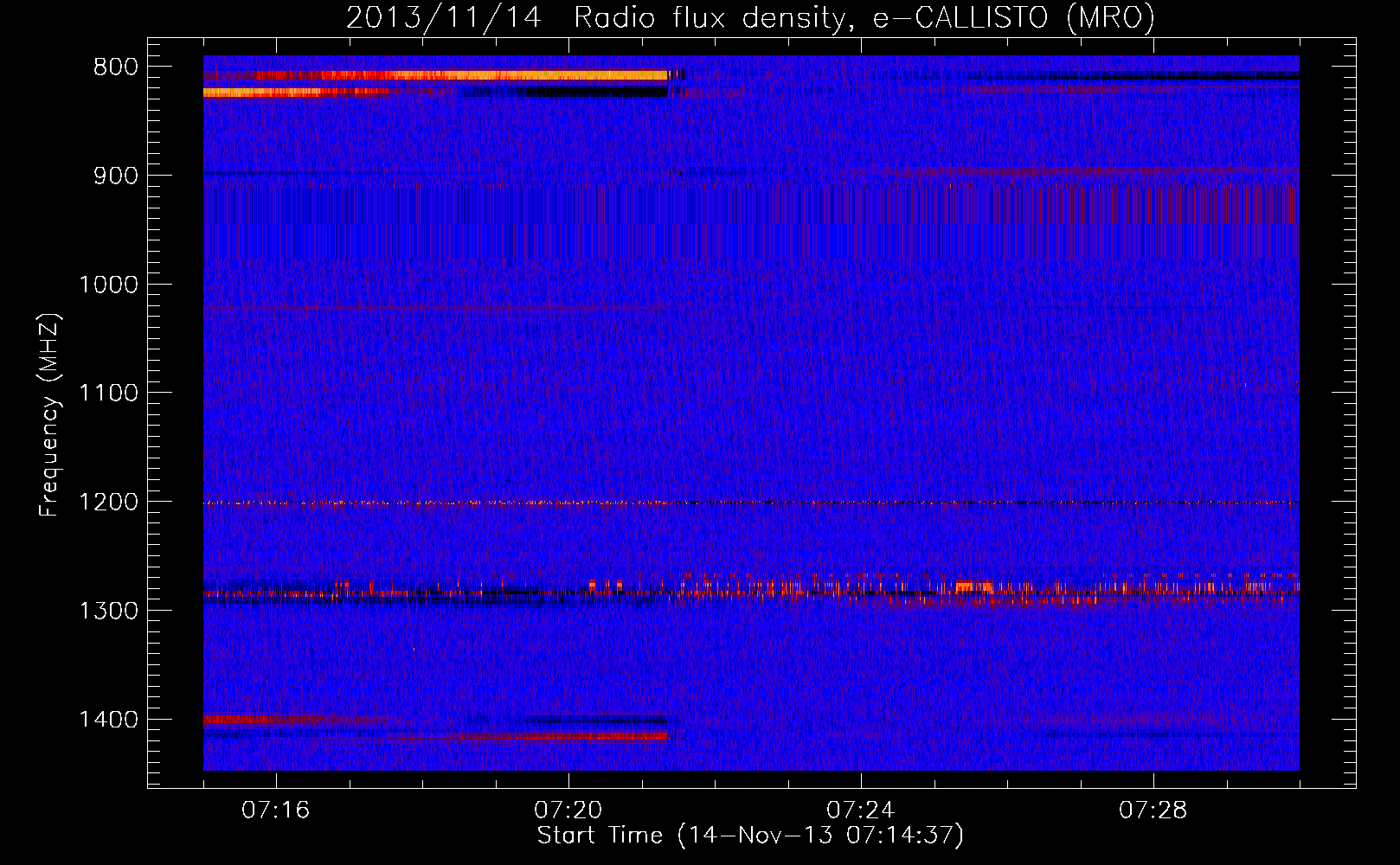Click the 1000 frequency tick label
The width and height of the screenshot is (1400, 865).
(108, 285)
